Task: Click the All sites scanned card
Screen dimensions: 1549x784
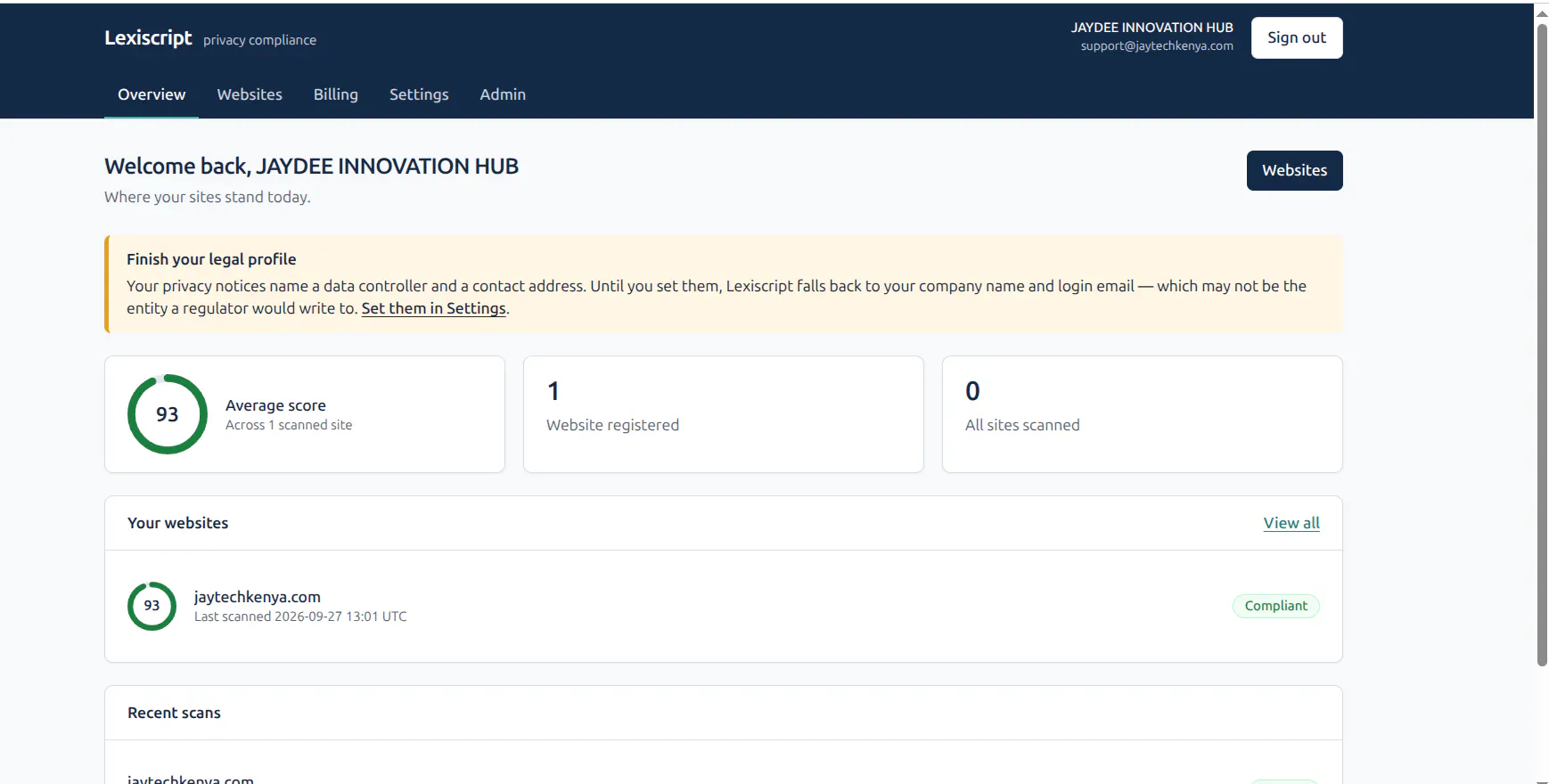Action: point(1143,414)
